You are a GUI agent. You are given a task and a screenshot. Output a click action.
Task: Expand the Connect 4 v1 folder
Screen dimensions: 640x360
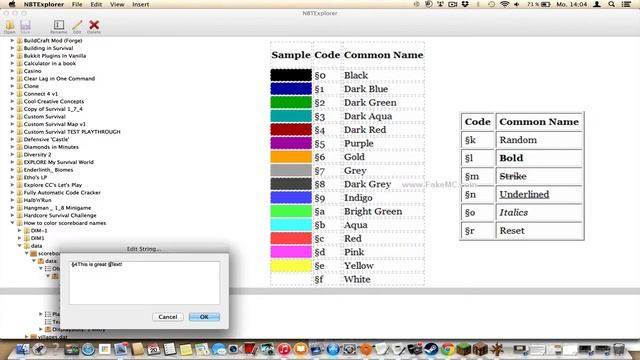(12, 93)
